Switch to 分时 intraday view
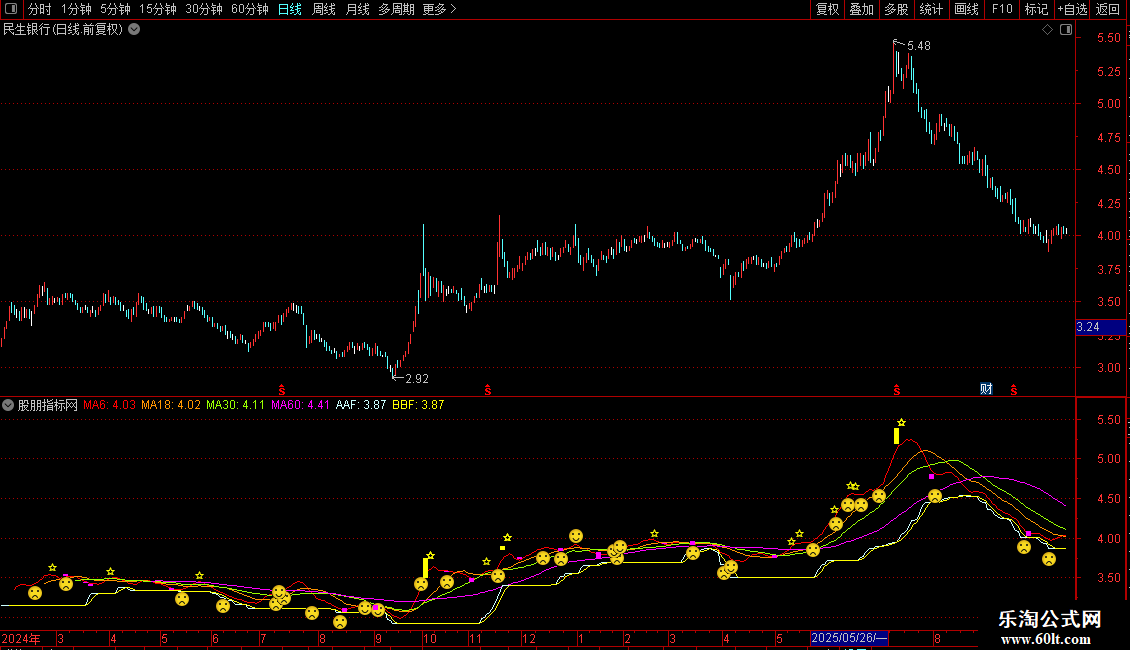 click(x=40, y=9)
